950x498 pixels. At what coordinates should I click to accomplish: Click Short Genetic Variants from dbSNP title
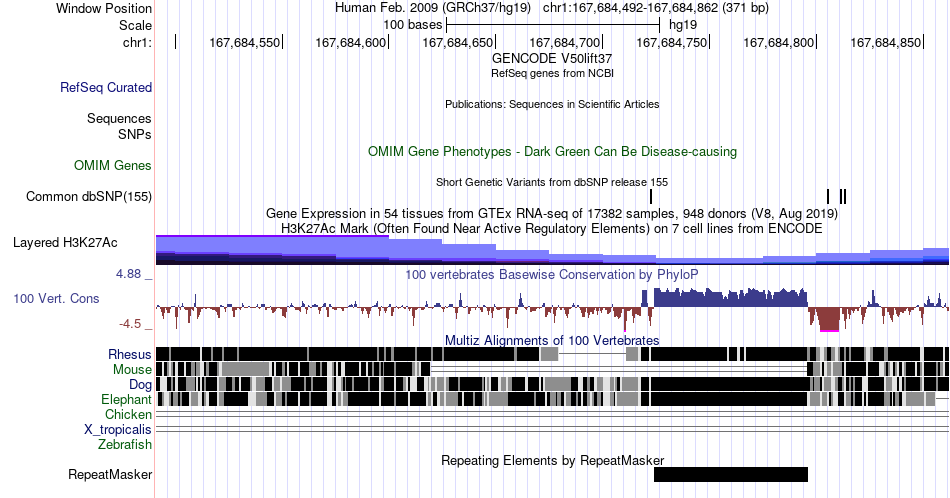552,182
